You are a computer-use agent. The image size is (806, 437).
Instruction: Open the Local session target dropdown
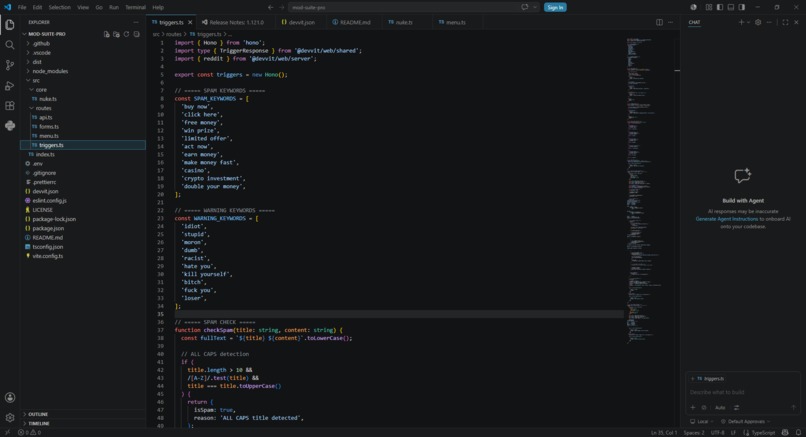coord(702,422)
